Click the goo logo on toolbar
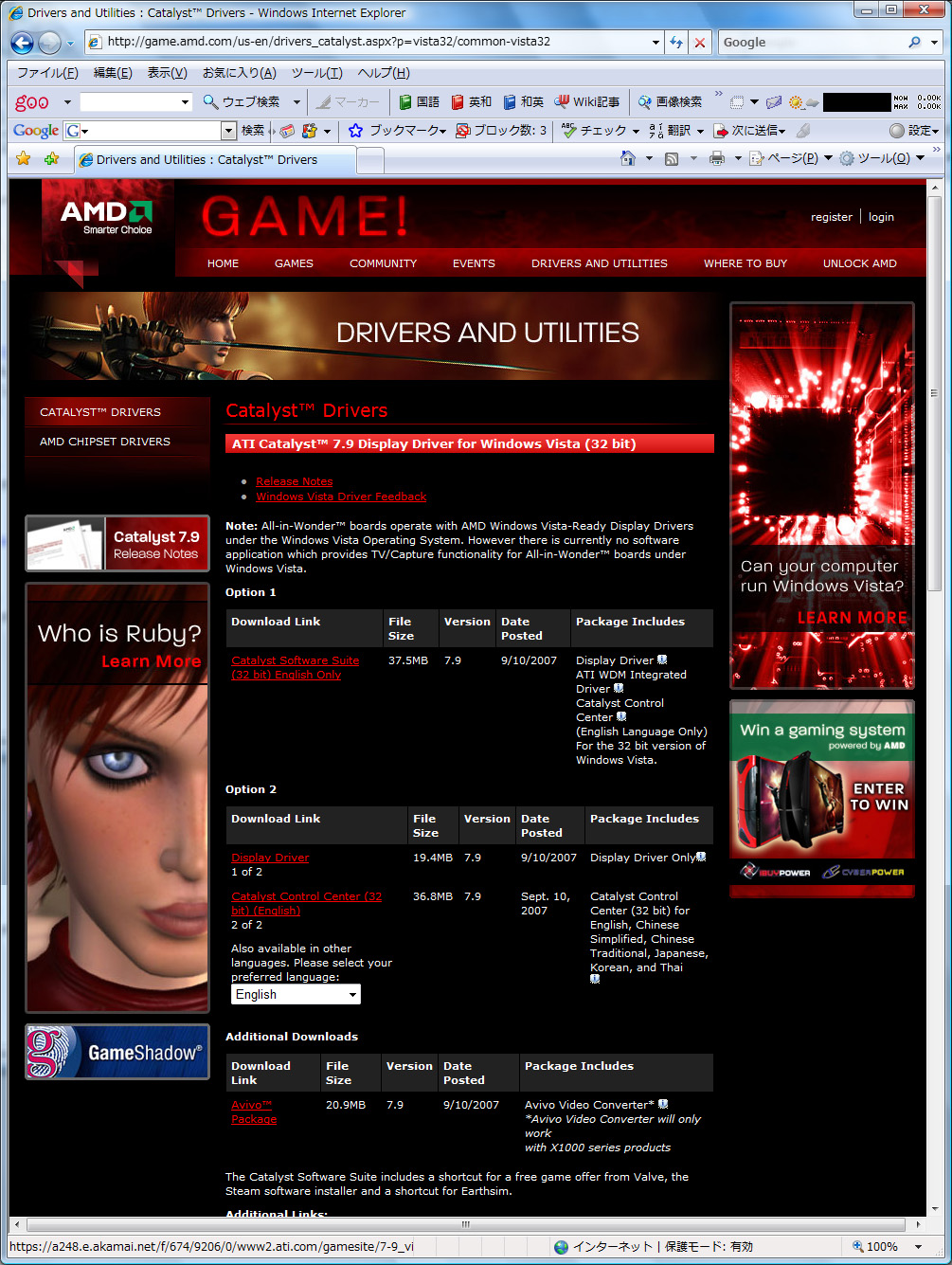The image size is (952, 1265). [31, 102]
